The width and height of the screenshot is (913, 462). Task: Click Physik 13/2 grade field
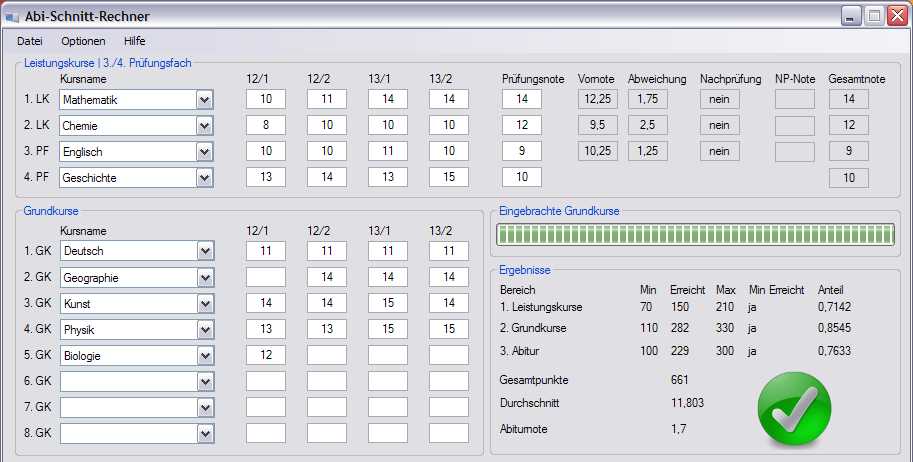(449, 329)
